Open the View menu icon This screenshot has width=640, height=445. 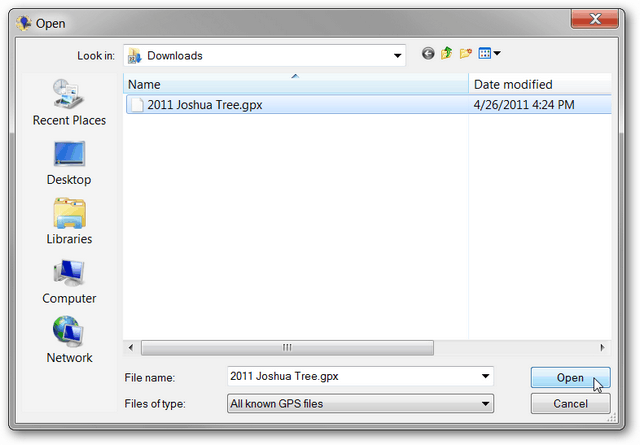click(484, 53)
